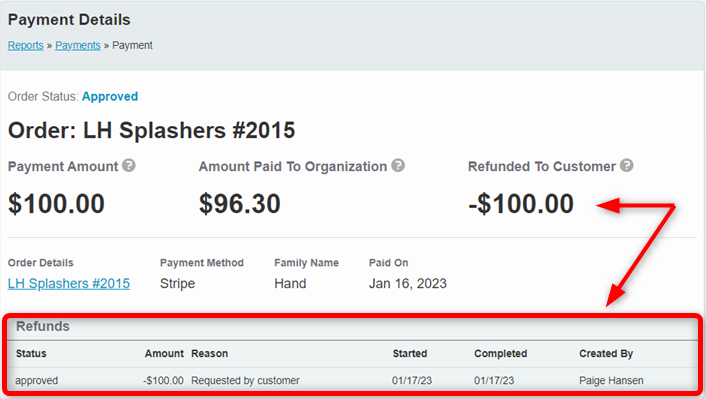Open the Payment Amount help icon
Viewport: 706px width, 399px height.
pos(129,165)
